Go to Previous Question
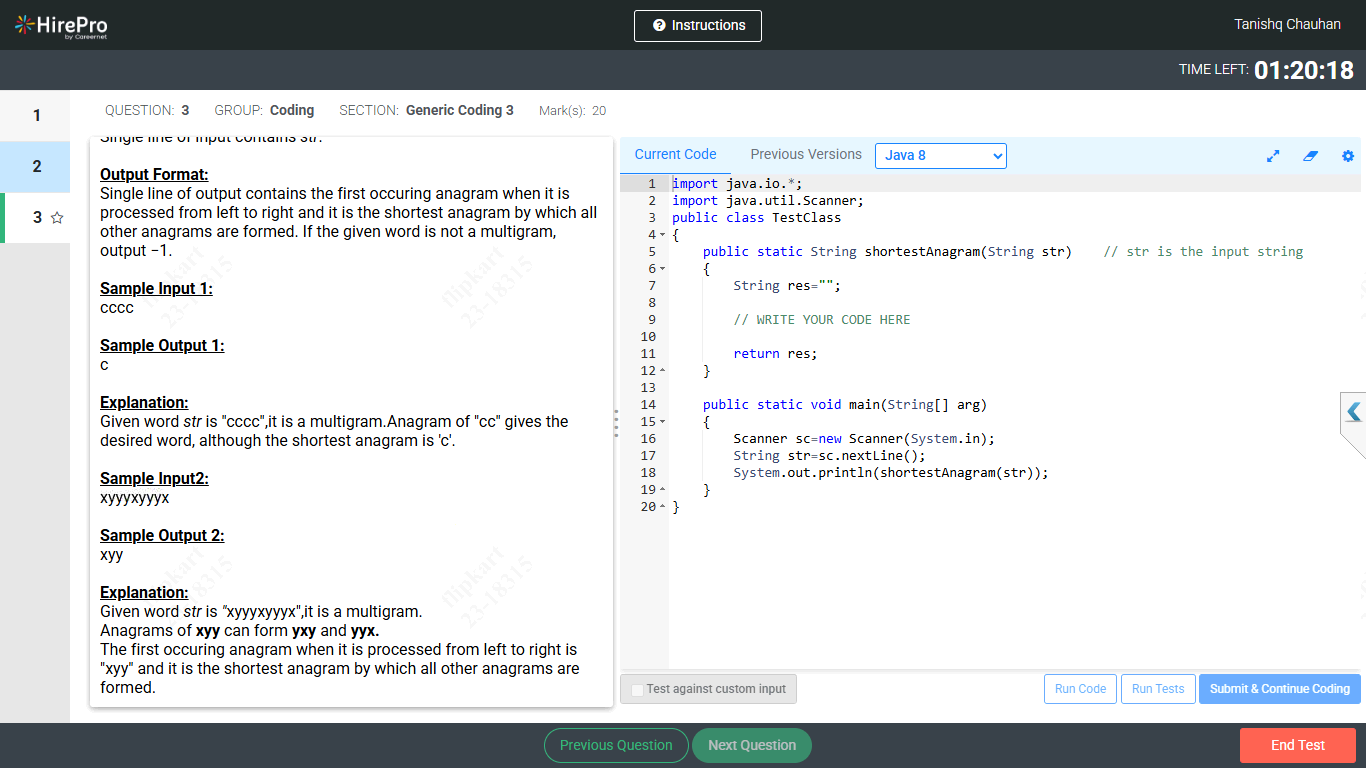This screenshot has height=768, width=1366. tap(616, 745)
